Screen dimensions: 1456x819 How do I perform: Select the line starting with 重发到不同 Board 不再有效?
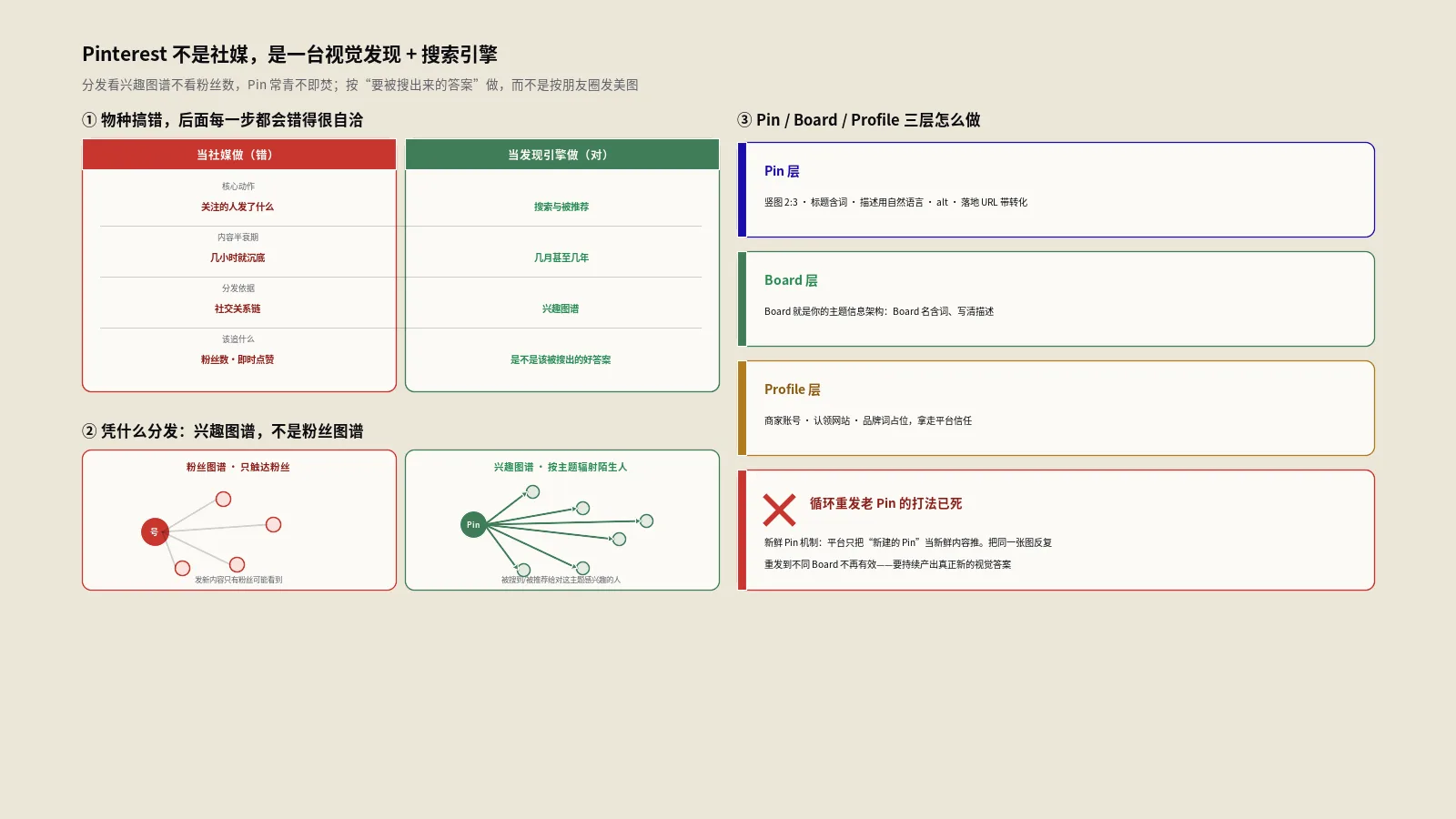pyautogui.click(x=887, y=564)
